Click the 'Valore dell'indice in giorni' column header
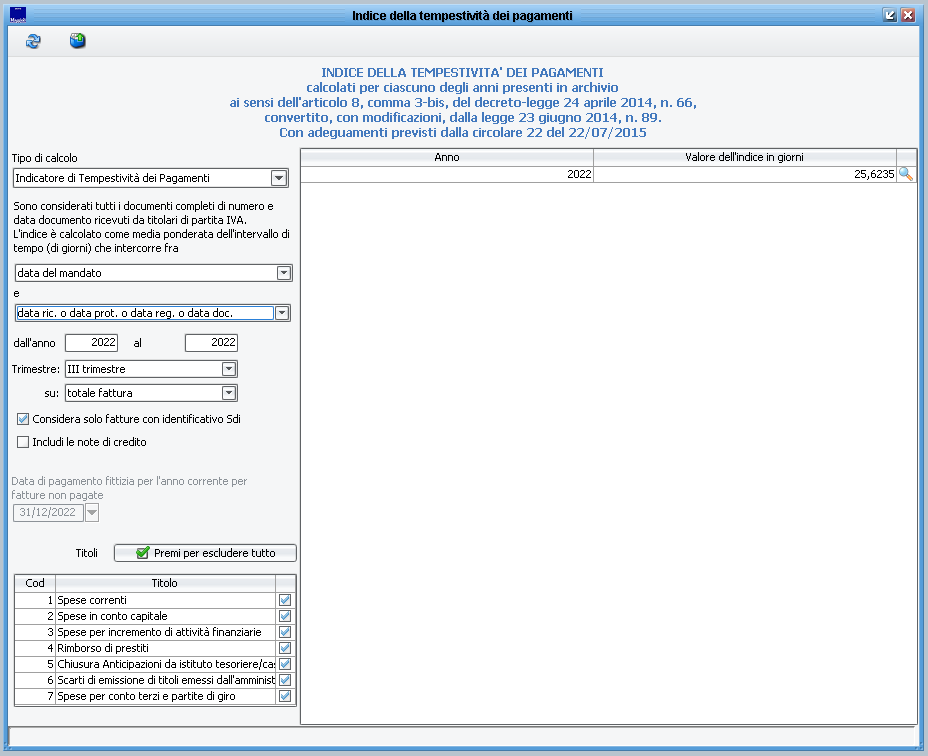 click(x=744, y=158)
